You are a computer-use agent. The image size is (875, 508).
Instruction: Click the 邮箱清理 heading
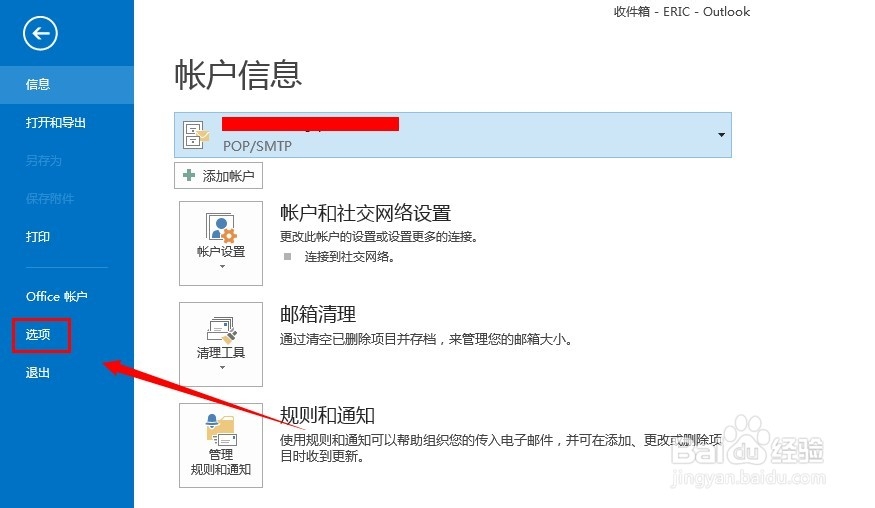[x=318, y=314]
